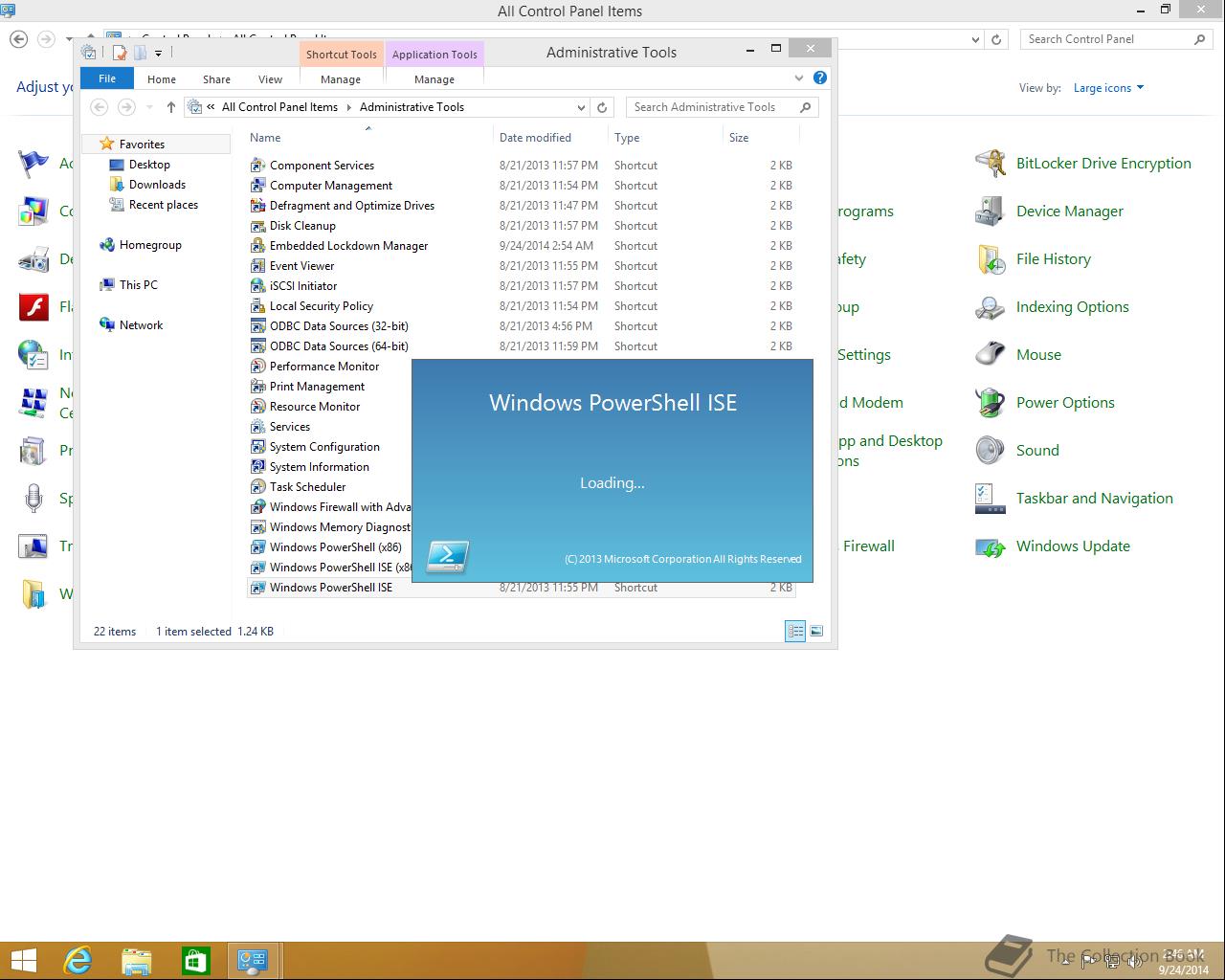Open File History icon
The height and width of the screenshot is (980, 1225).
click(991, 259)
